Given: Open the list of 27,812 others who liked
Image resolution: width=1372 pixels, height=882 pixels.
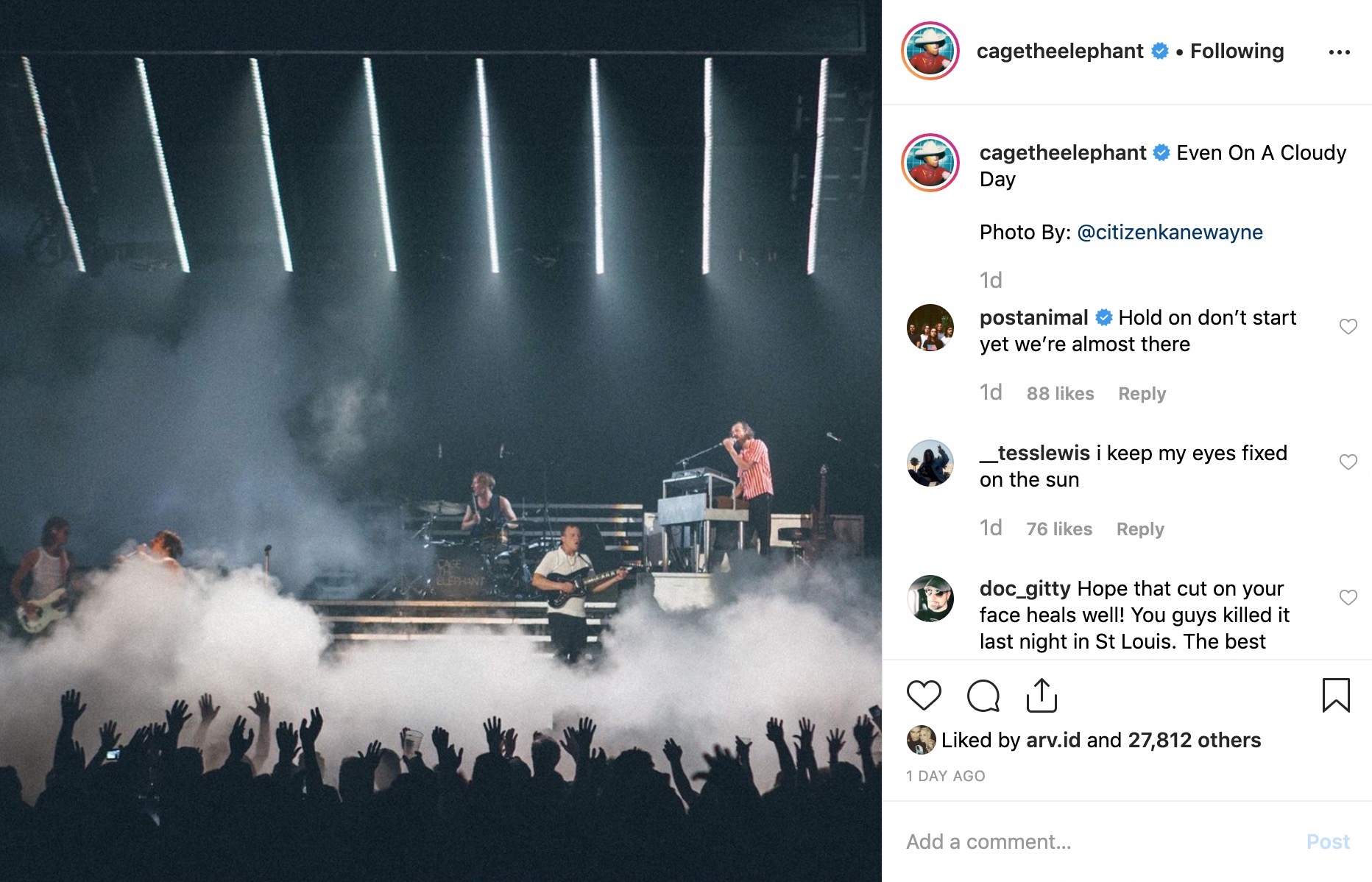Looking at the screenshot, I should pyautogui.click(x=1194, y=740).
